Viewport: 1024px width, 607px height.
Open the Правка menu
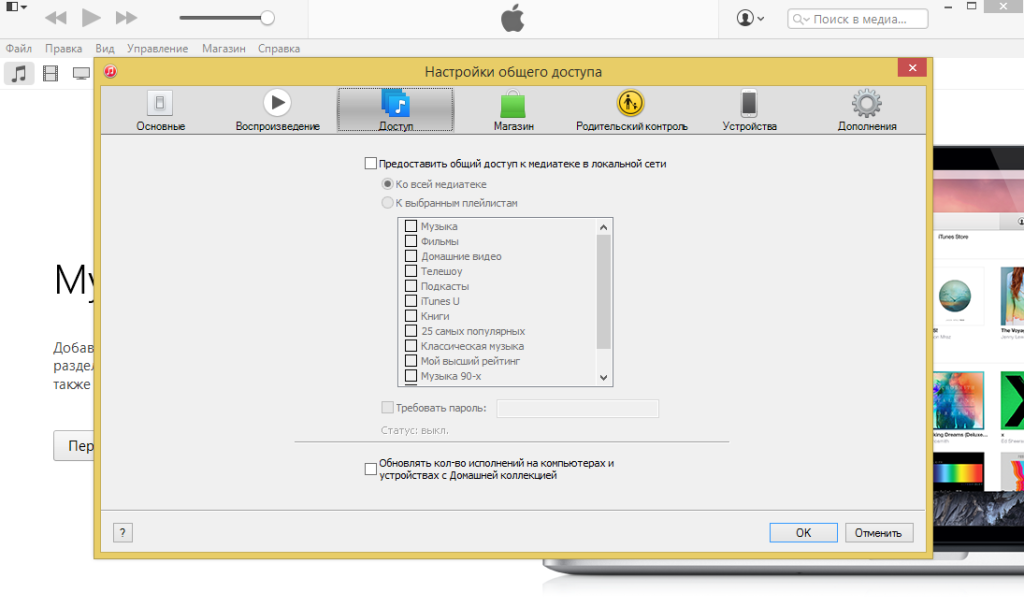[64, 49]
